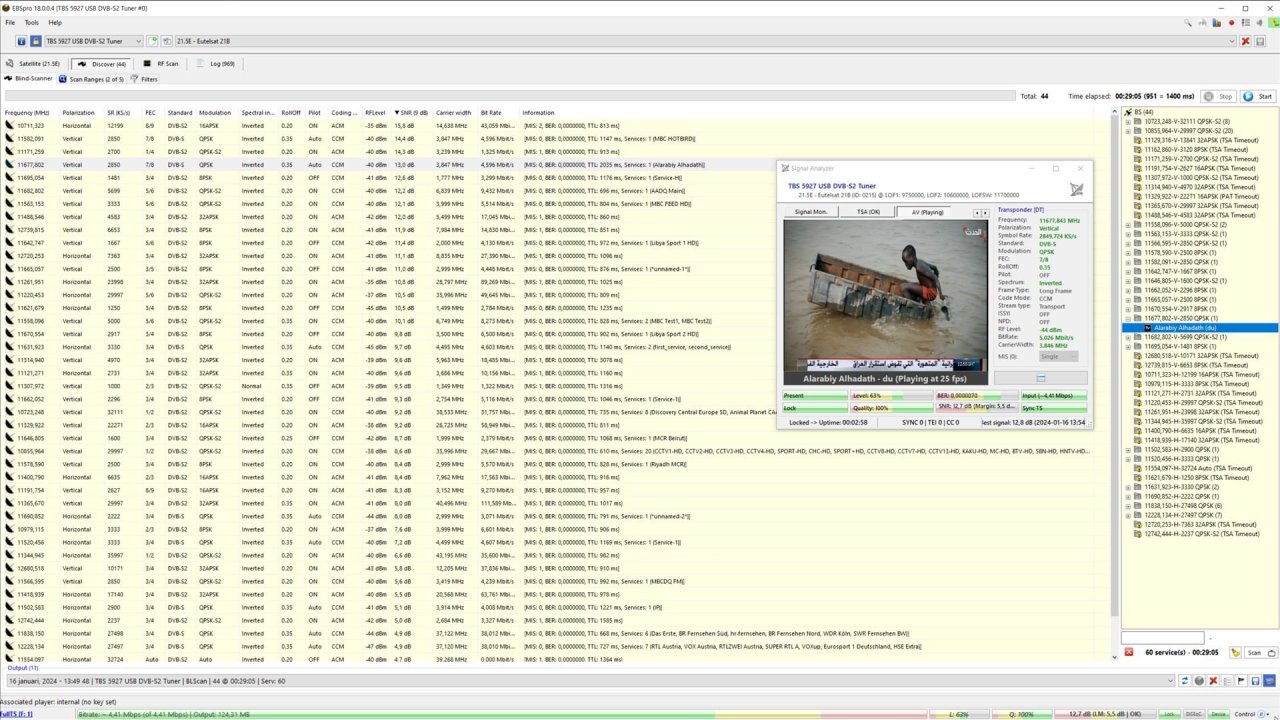This screenshot has width=1280, height=720.
Task: Click the broom icon next to Scan
Action: 1235,652
